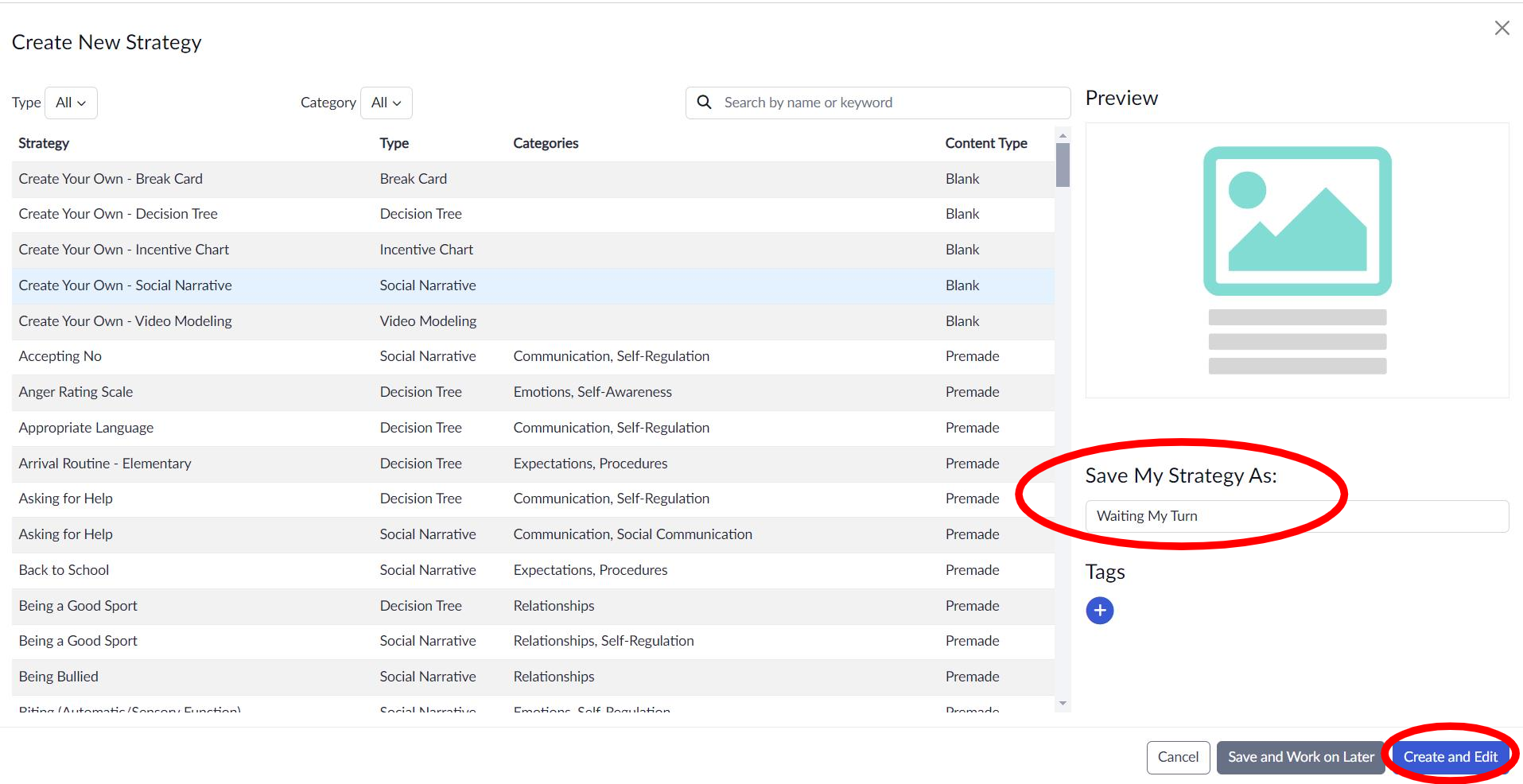Open the Type filter dropdown
The width and height of the screenshot is (1523, 784).
pyautogui.click(x=71, y=103)
